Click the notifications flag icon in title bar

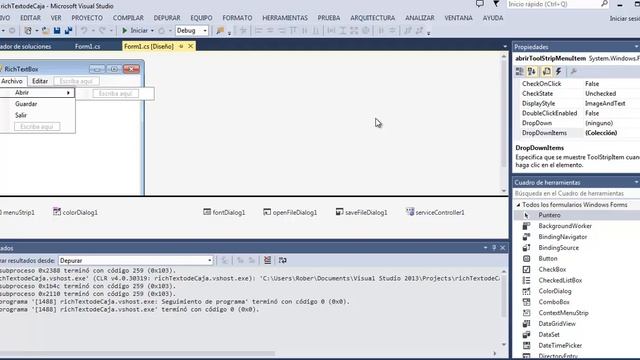pyautogui.click(x=496, y=4)
